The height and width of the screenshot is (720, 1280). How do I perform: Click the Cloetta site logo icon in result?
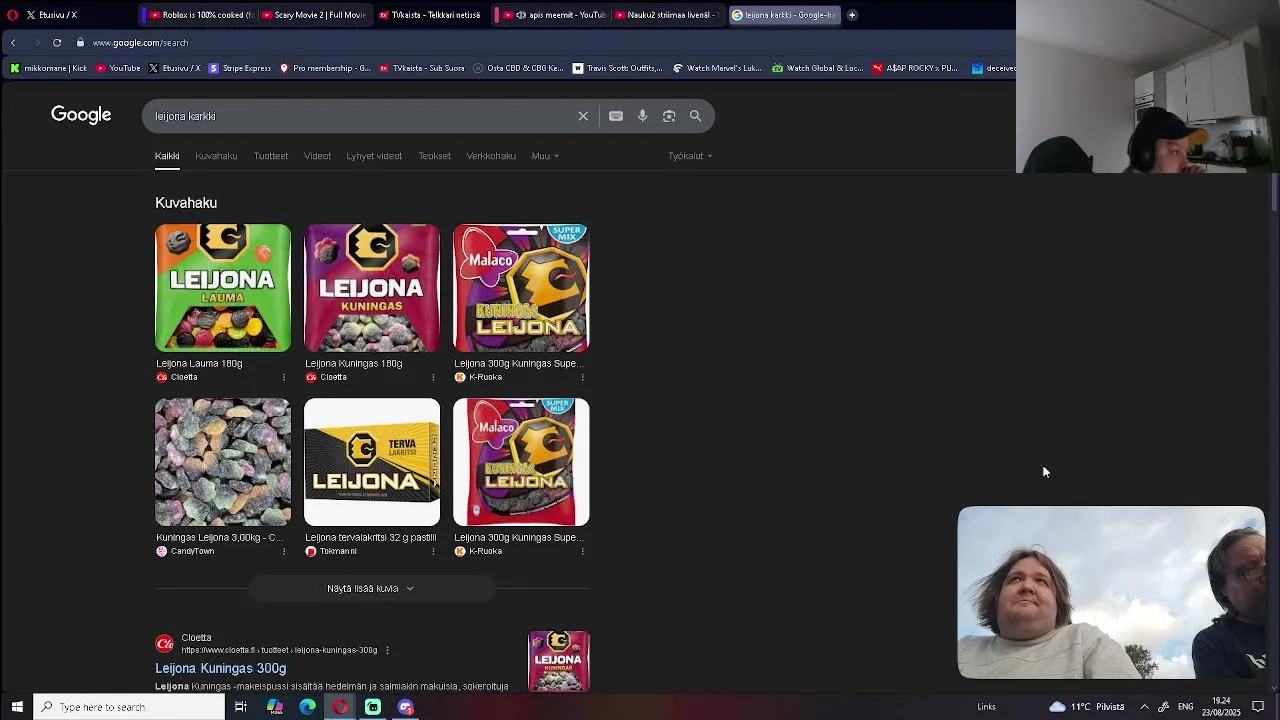[165, 643]
